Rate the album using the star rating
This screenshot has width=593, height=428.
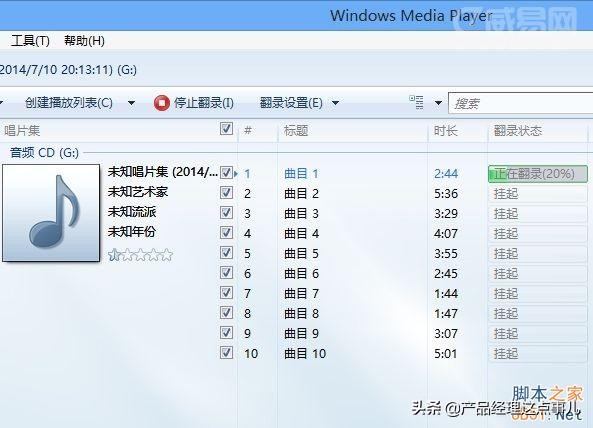[x=140, y=255]
